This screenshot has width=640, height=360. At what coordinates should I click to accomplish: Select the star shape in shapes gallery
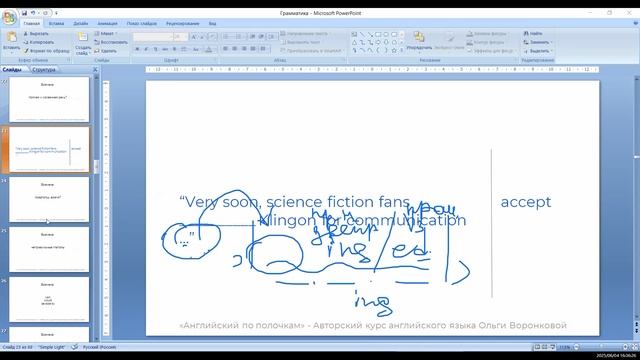click(x=394, y=51)
